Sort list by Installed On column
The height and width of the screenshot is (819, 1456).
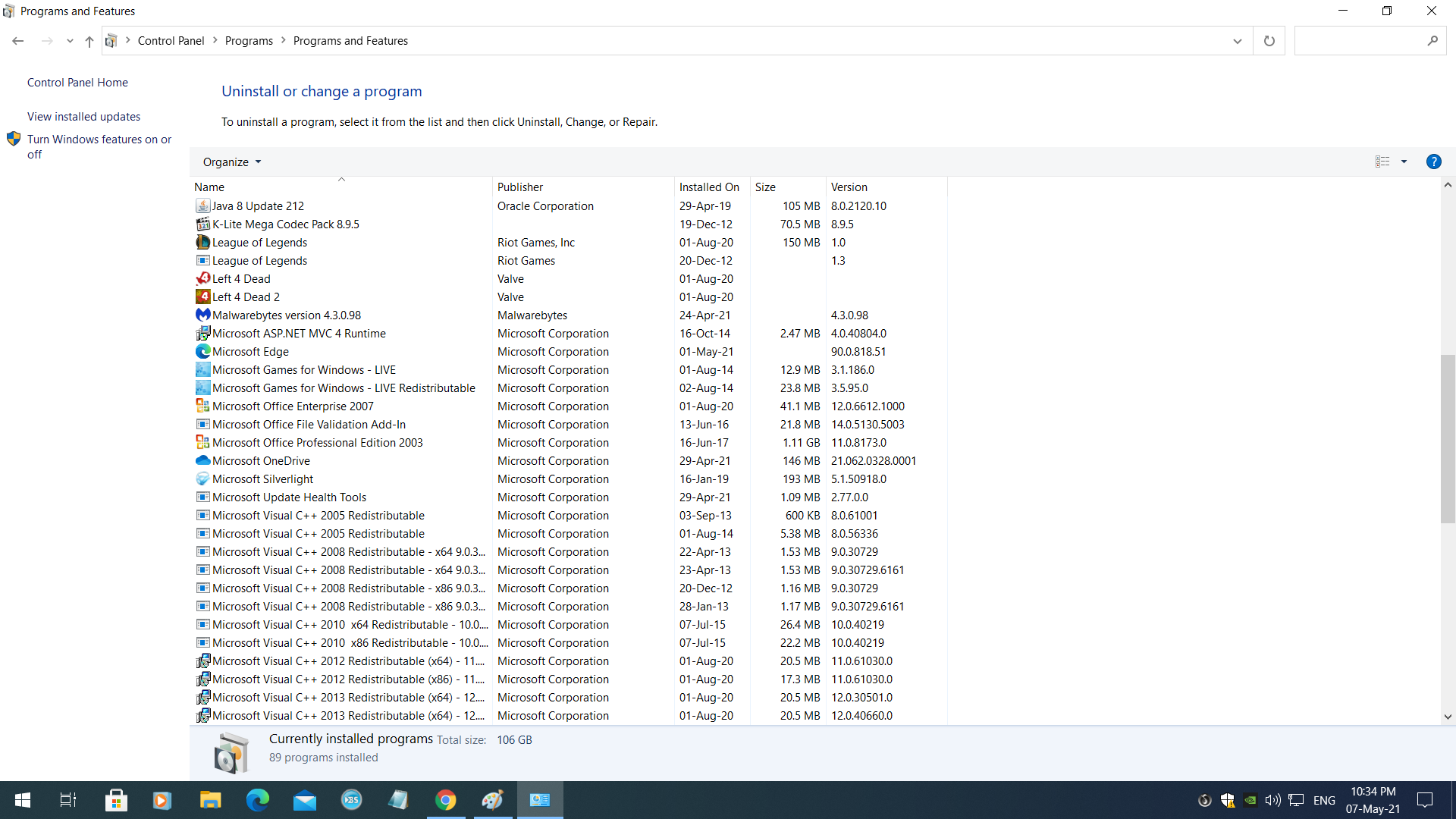pyautogui.click(x=709, y=187)
